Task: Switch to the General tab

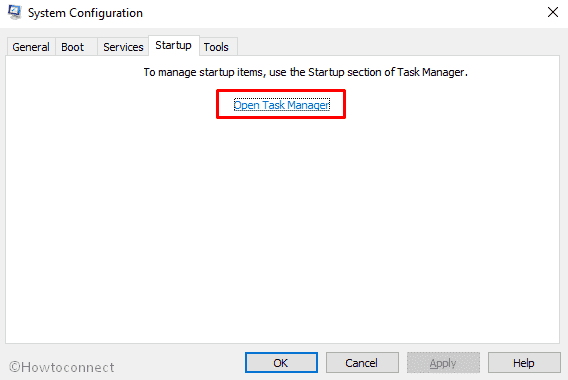Action: coord(31,47)
